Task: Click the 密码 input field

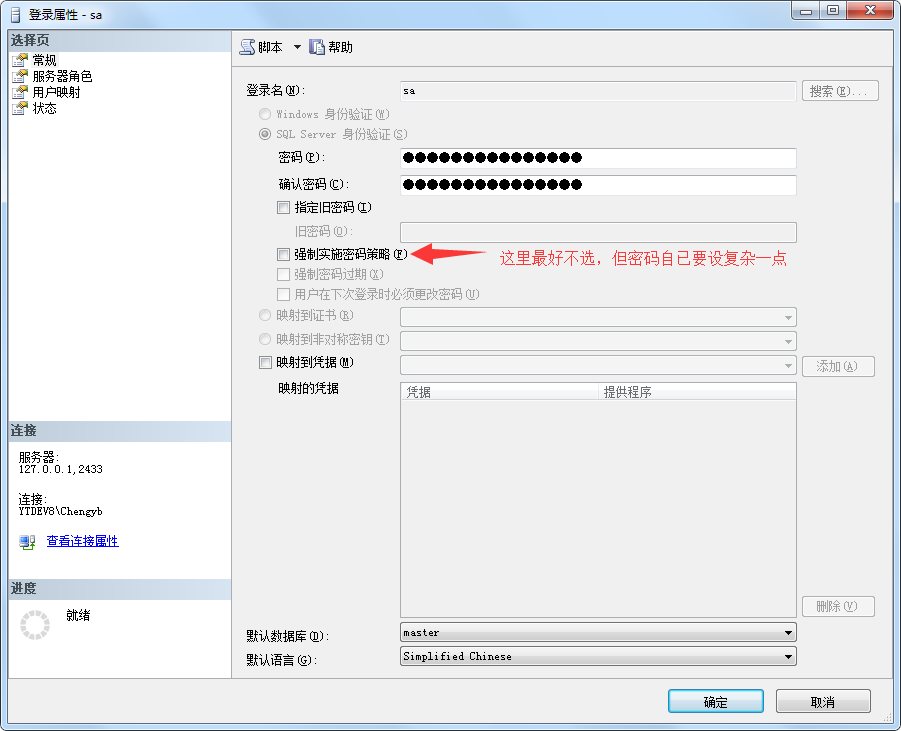Action: (x=598, y=158)
